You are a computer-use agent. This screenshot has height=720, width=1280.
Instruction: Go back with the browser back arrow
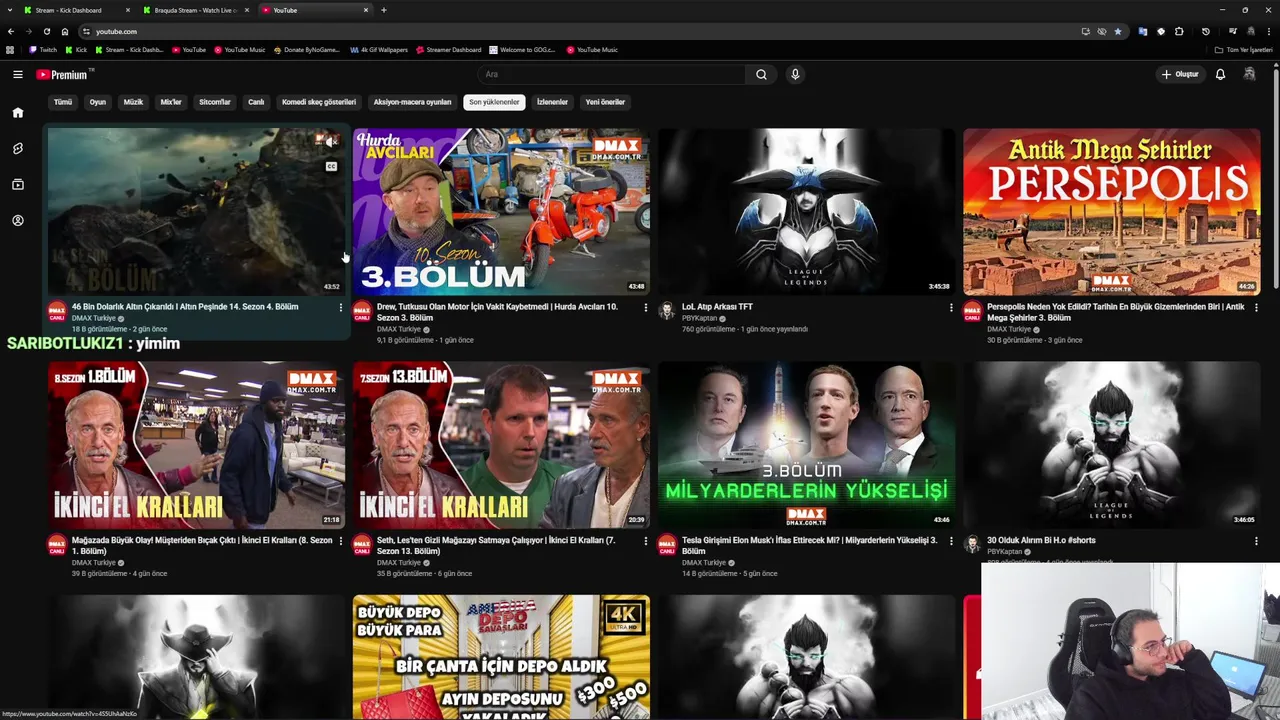click(11, 31)
